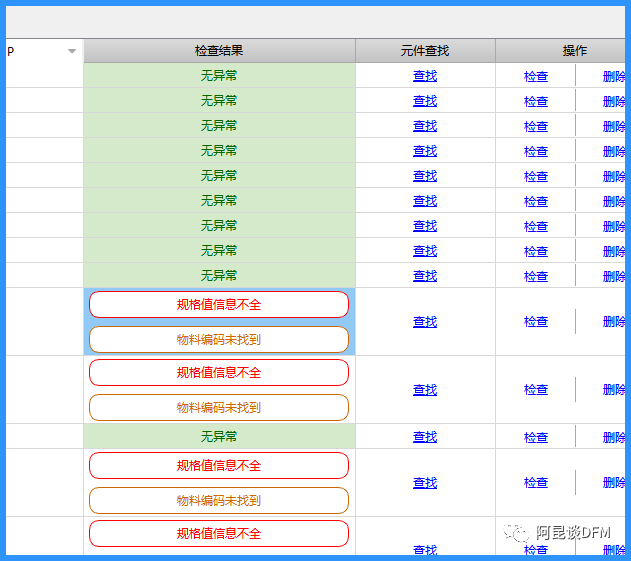Click 查找 link in the second row
Viewport: 631px width, 561px height.
(x=425, y=101)
